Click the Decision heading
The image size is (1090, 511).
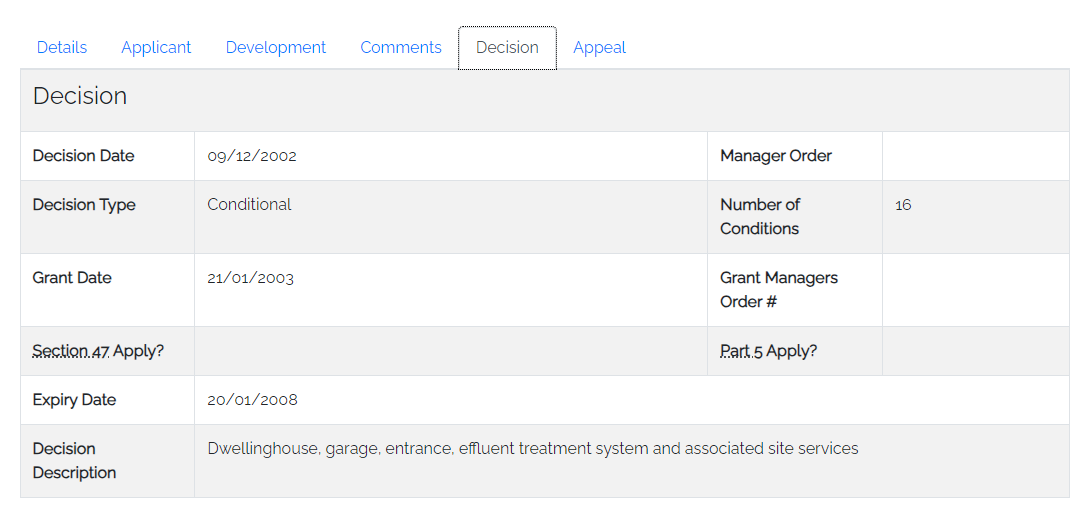[x=80, y=96]
